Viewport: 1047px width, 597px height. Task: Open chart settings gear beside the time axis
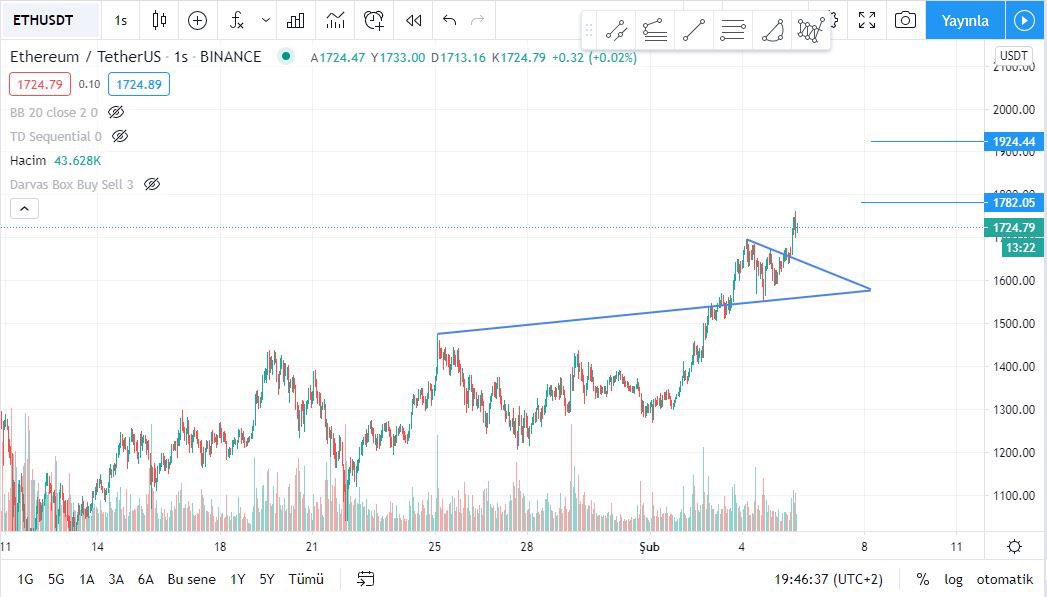pyautogui.click(x=1014, y=547)
